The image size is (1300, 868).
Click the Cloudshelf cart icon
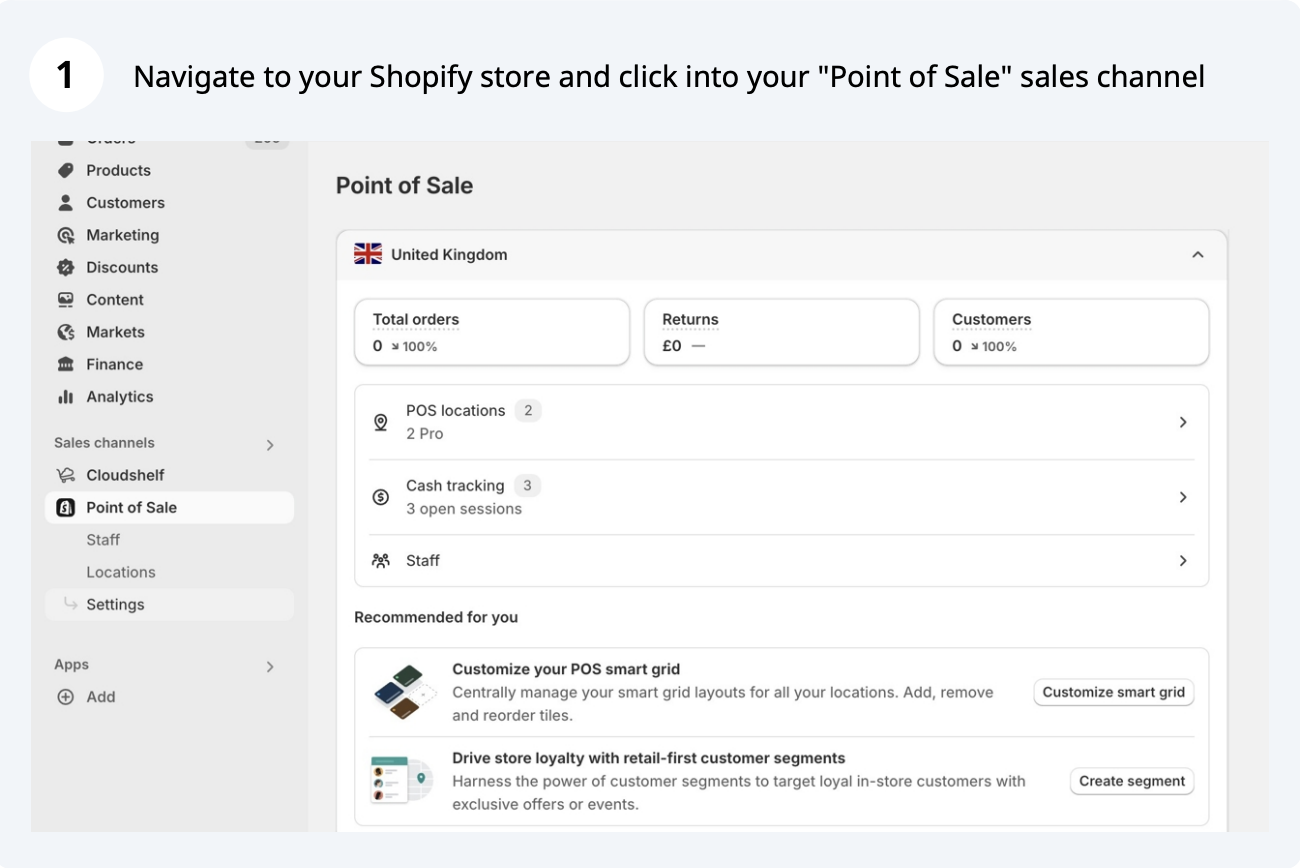[x=66, y=475]
